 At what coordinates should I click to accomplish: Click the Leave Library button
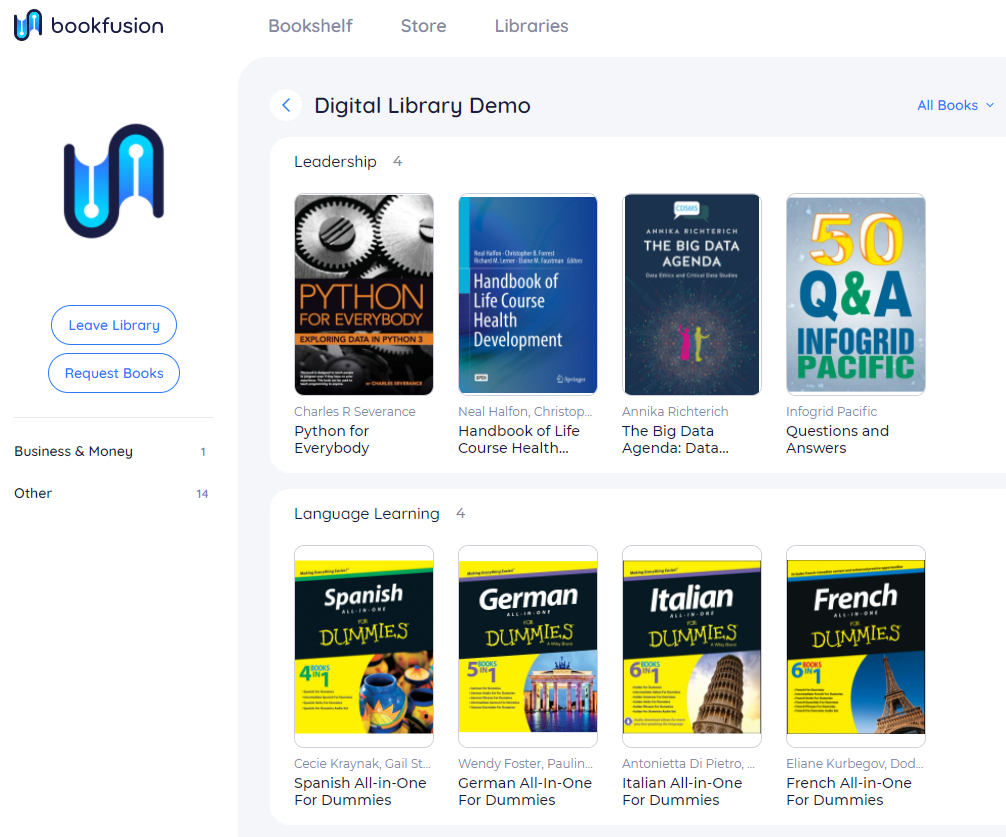pyautogui.click(x=114, y=325)
